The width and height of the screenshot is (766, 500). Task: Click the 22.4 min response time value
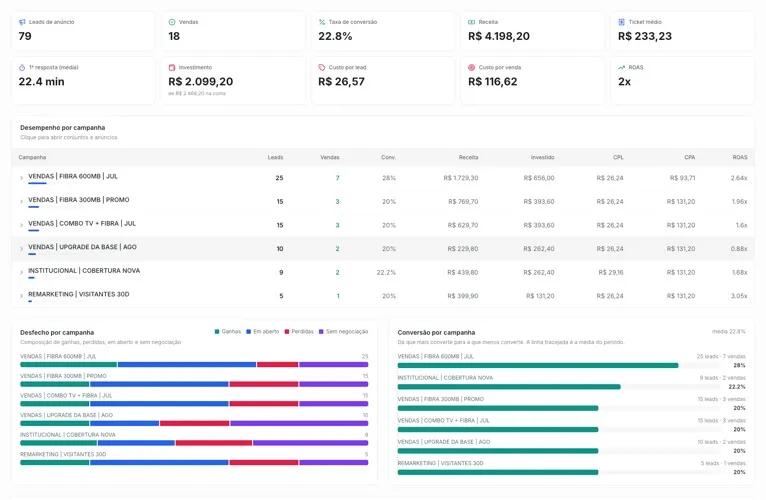click(x=42, y=82)
